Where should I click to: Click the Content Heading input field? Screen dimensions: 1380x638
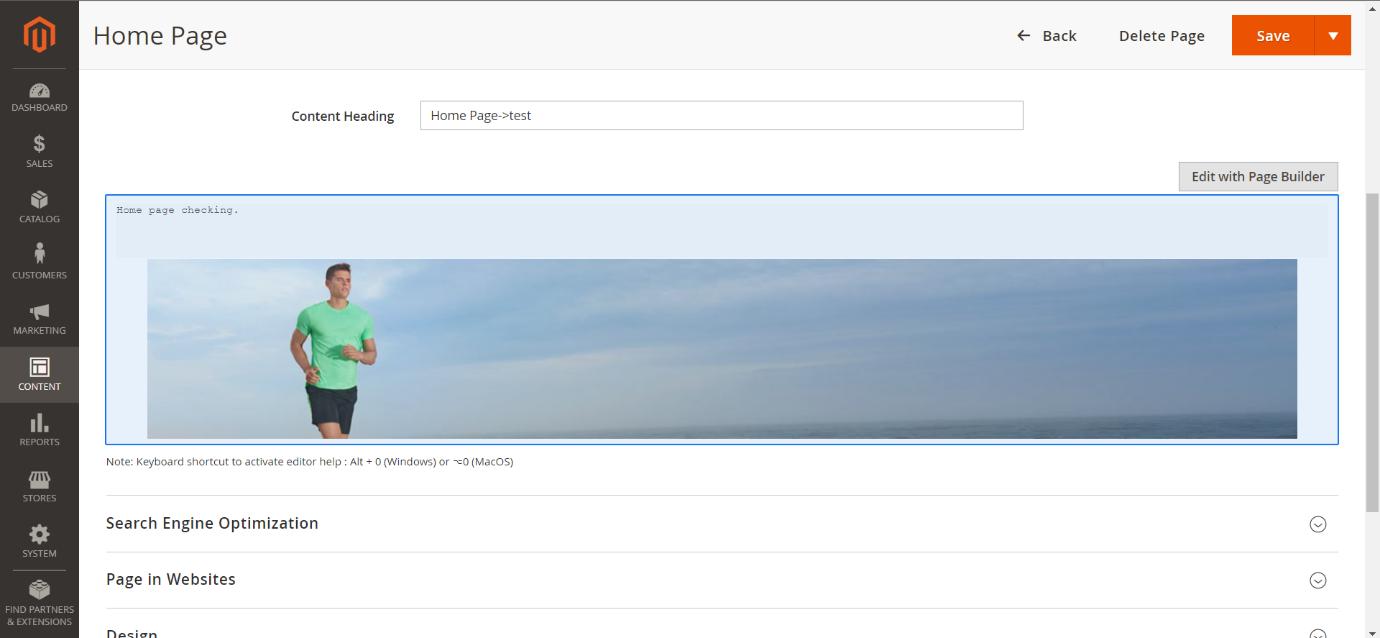(x=721, y=116)
